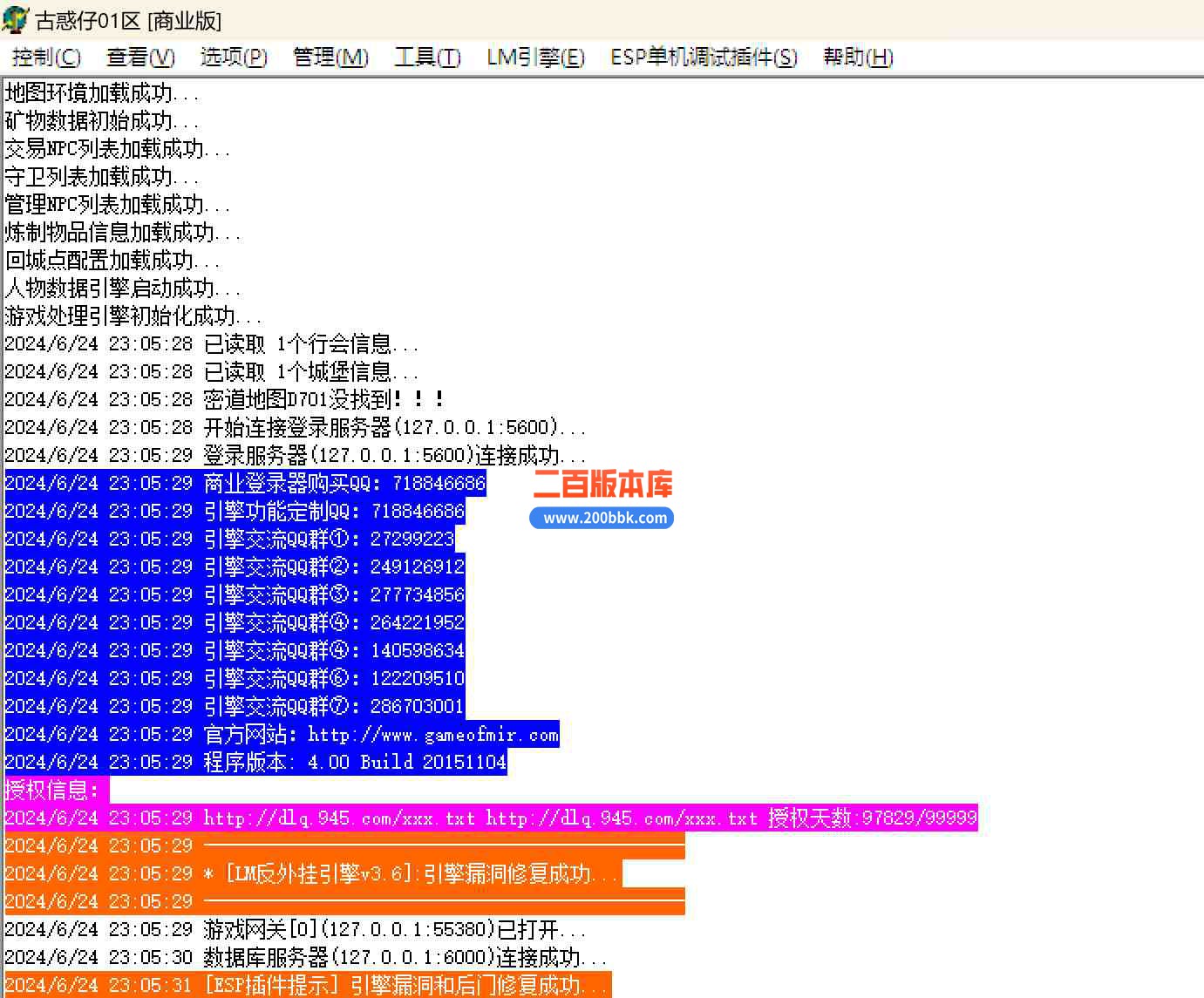Select log line 管理NPC列表加载成功
Screen dimensions: 1204x998
(118, 204)
